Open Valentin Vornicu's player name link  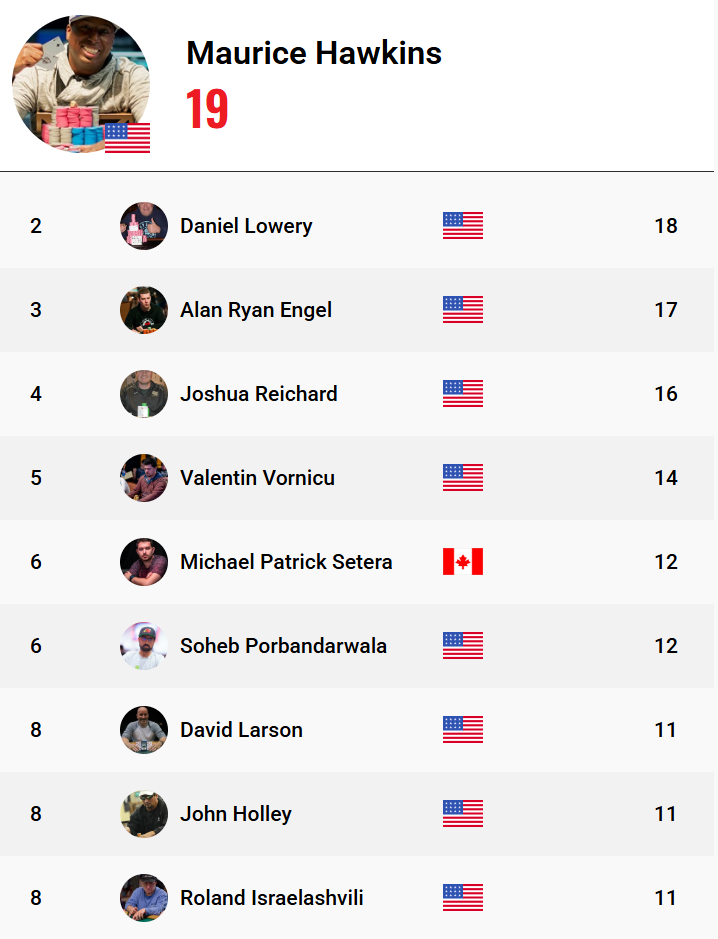pos(257,478)
